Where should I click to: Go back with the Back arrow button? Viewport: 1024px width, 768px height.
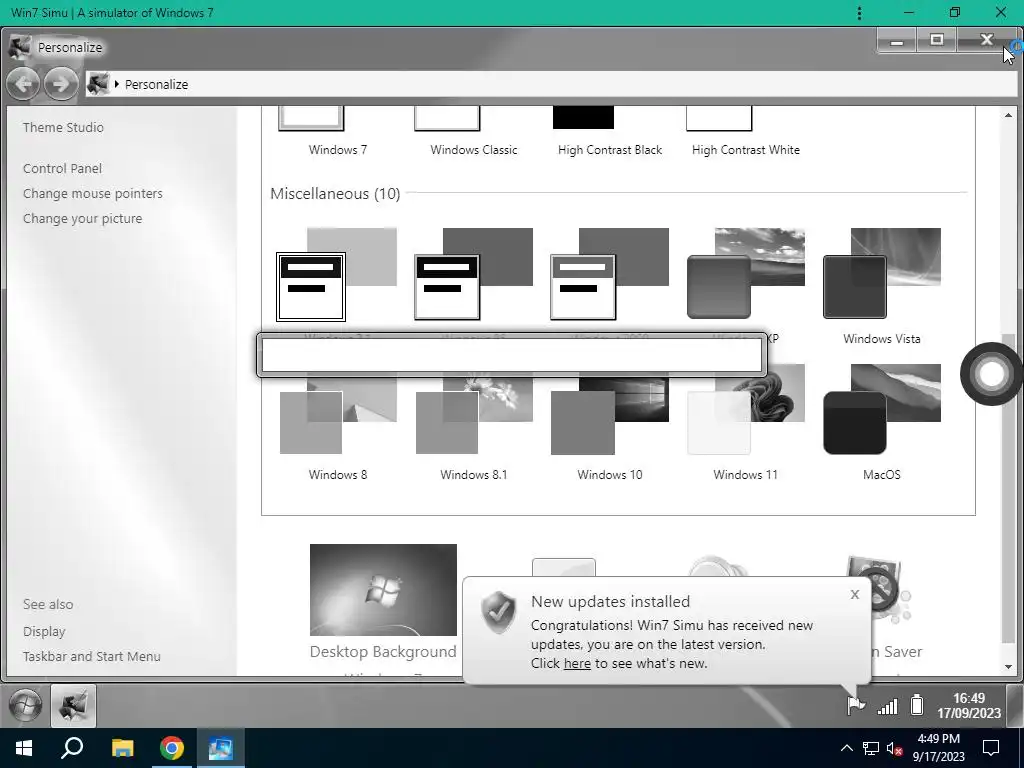tap(23, 84)
